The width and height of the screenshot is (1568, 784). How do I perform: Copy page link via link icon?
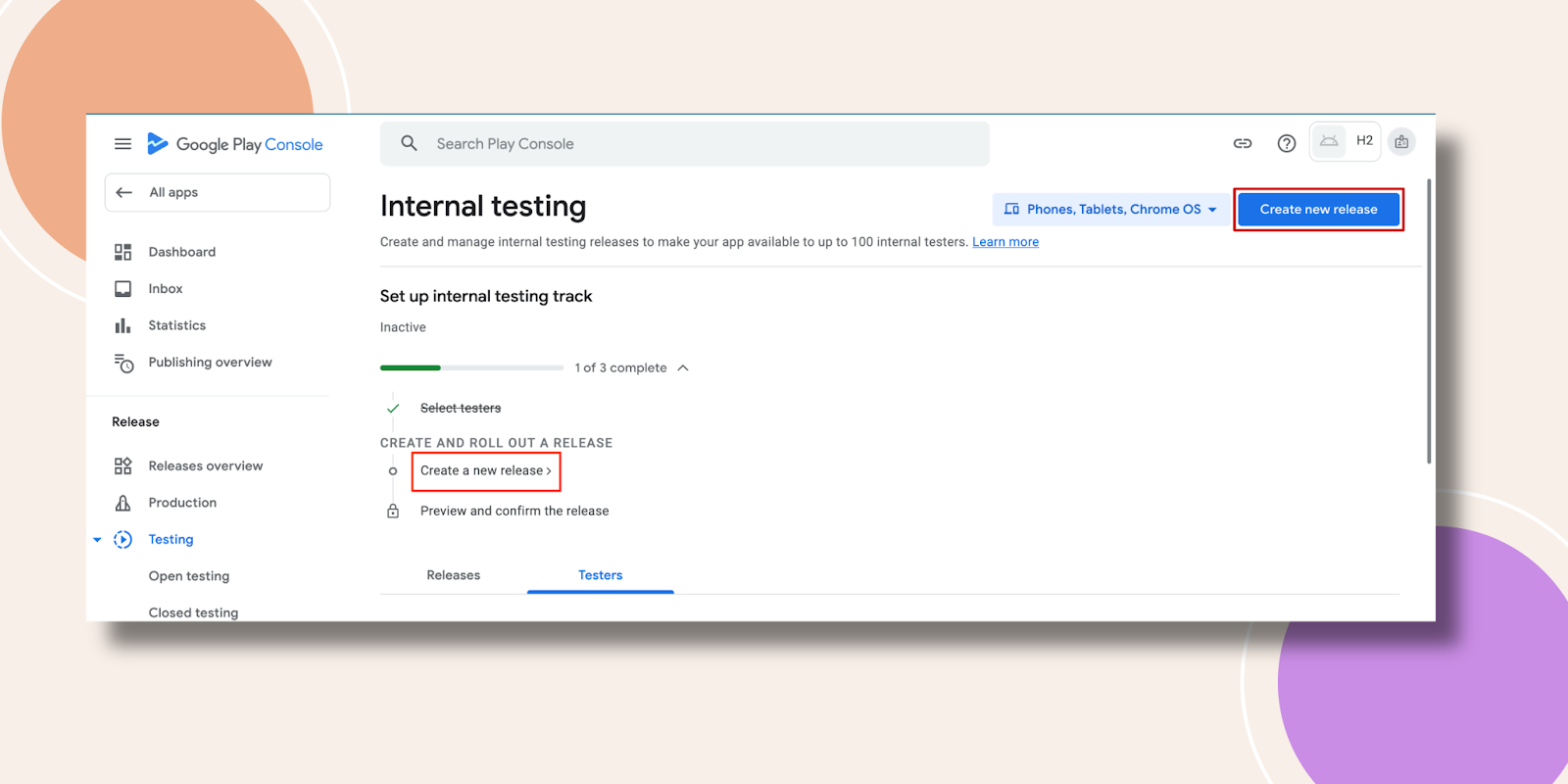1243,143
